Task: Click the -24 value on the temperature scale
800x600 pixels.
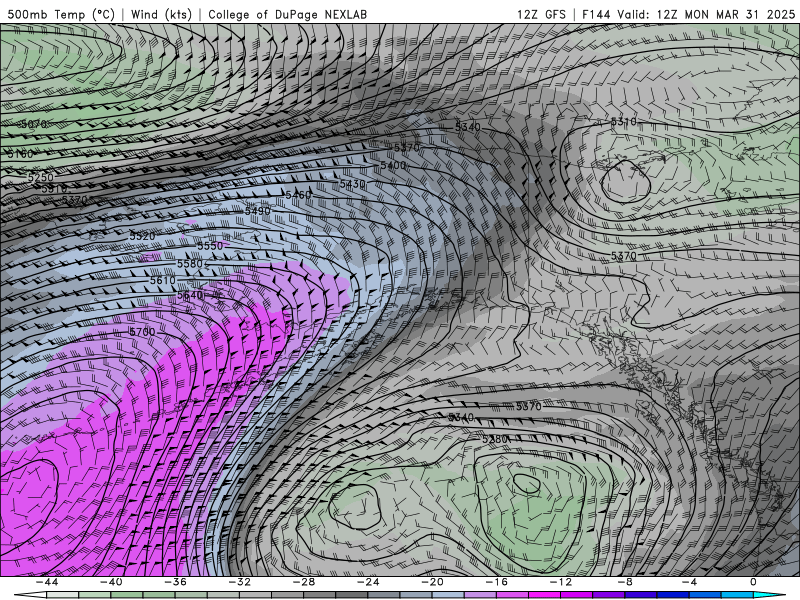Action: click(368, 582)
